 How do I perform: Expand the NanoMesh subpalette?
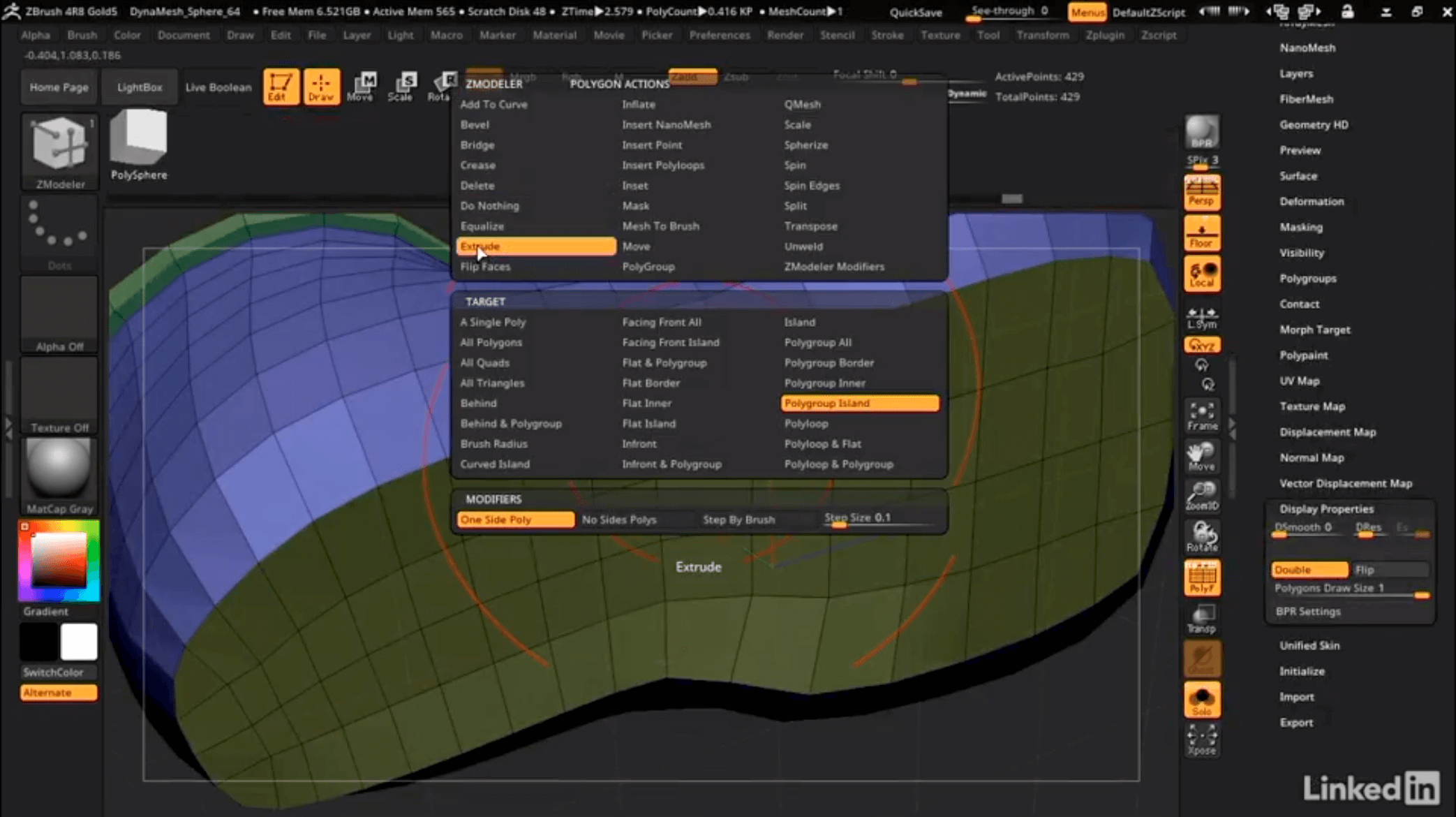[1307, 47]
